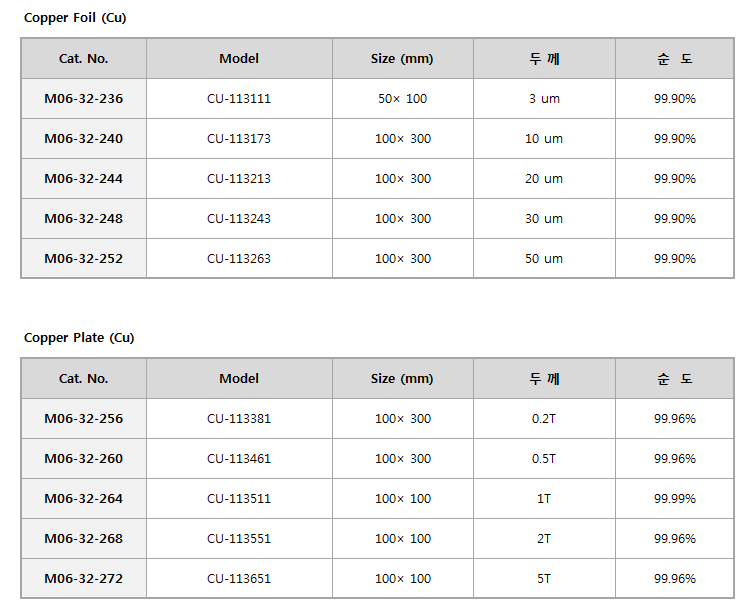Image resolution: width=741 pixels, height=604 pixels.
Task: Click the 50× 100 size cell
Action: 403,98
